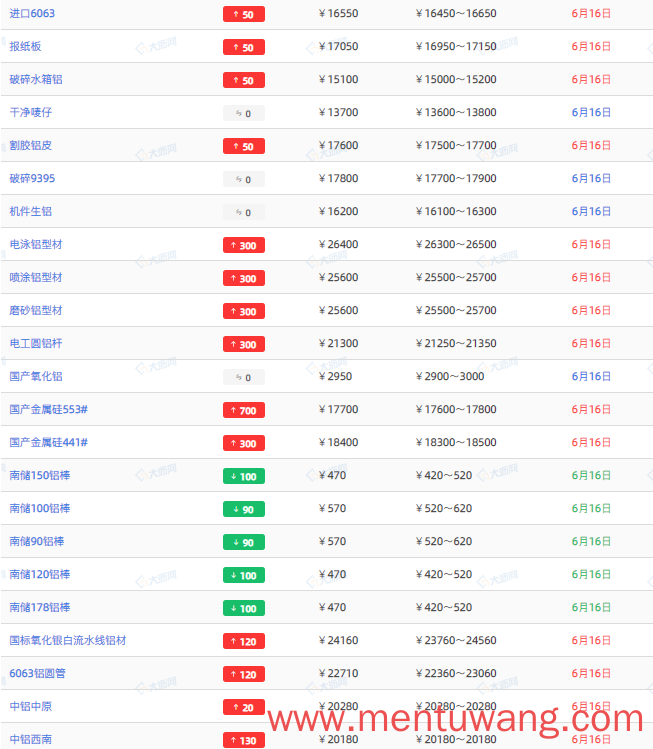Open the 6063铝圆管 product link

coord(37,673)
